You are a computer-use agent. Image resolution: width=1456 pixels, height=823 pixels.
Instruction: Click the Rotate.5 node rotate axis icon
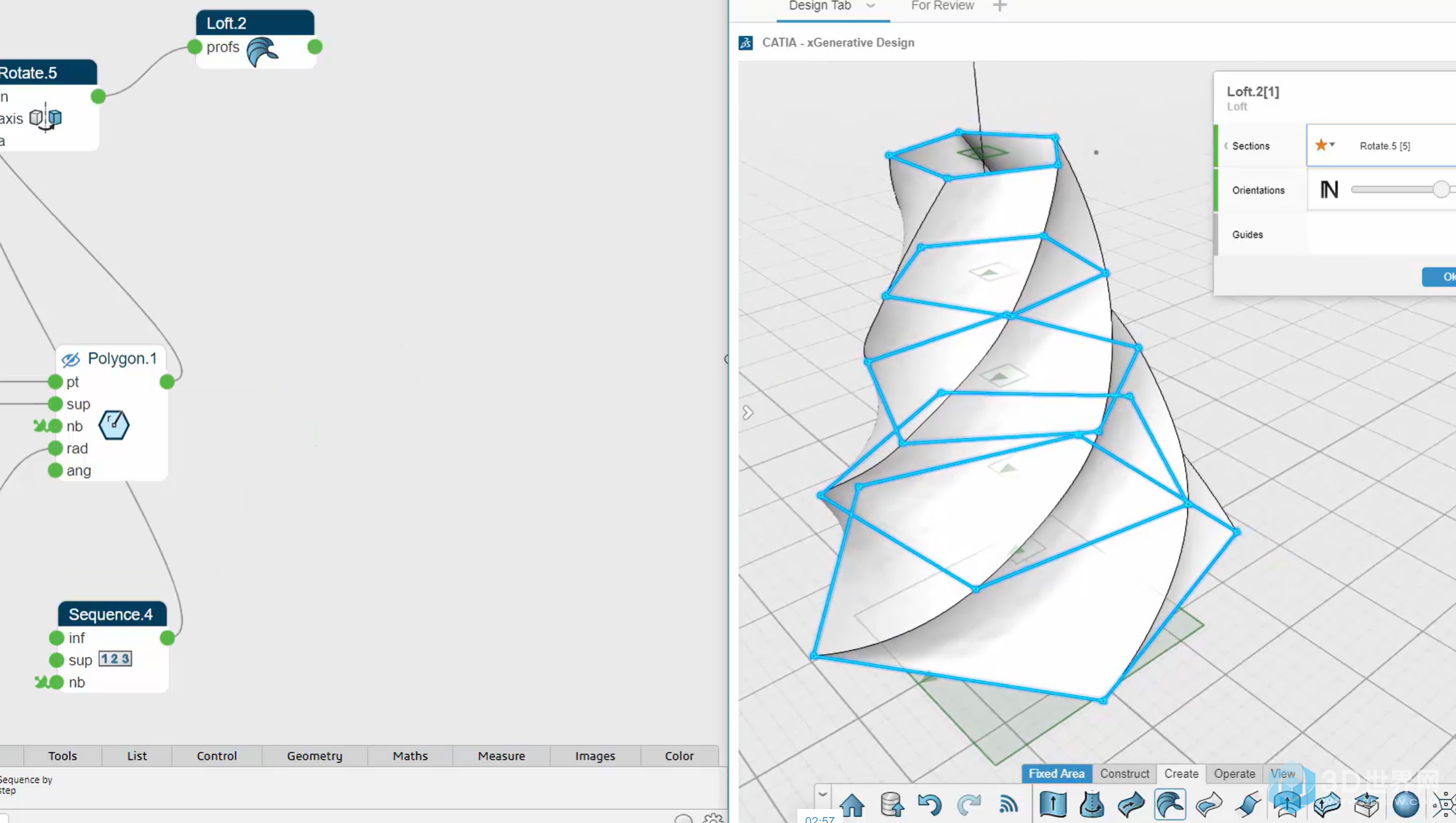[x=45, y=118]
